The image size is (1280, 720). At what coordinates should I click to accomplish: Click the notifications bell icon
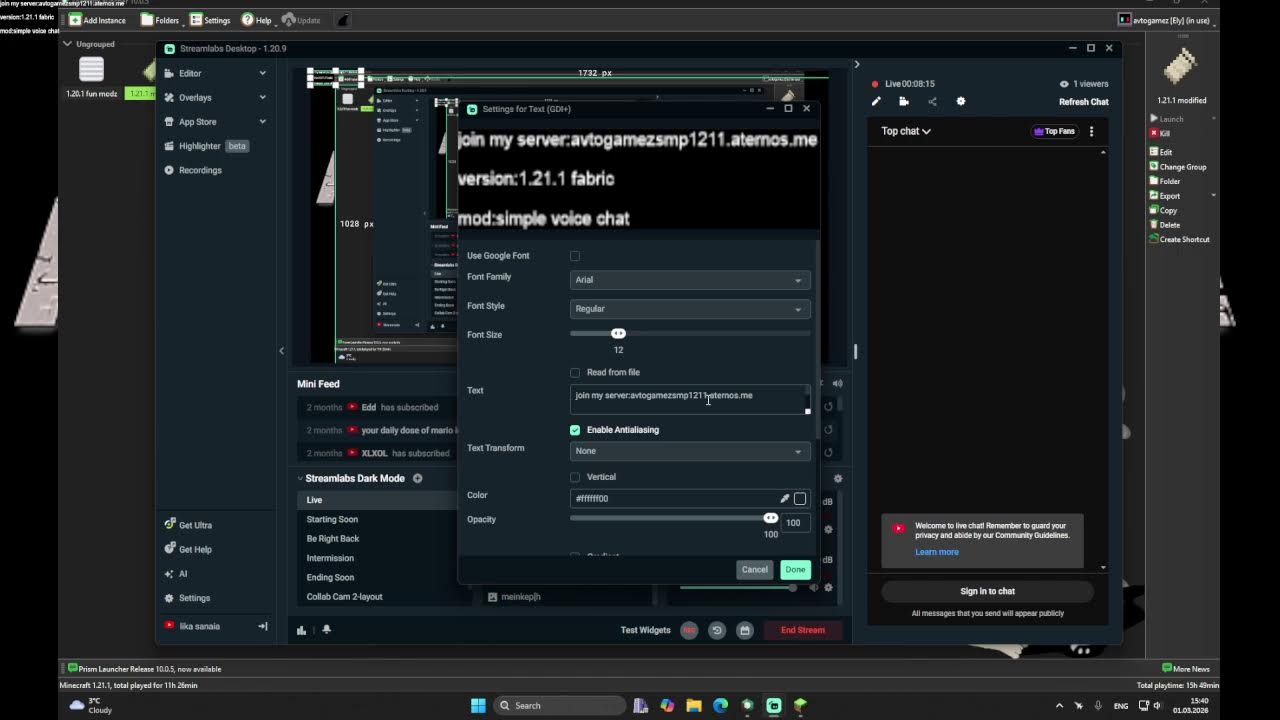[326, 630]
